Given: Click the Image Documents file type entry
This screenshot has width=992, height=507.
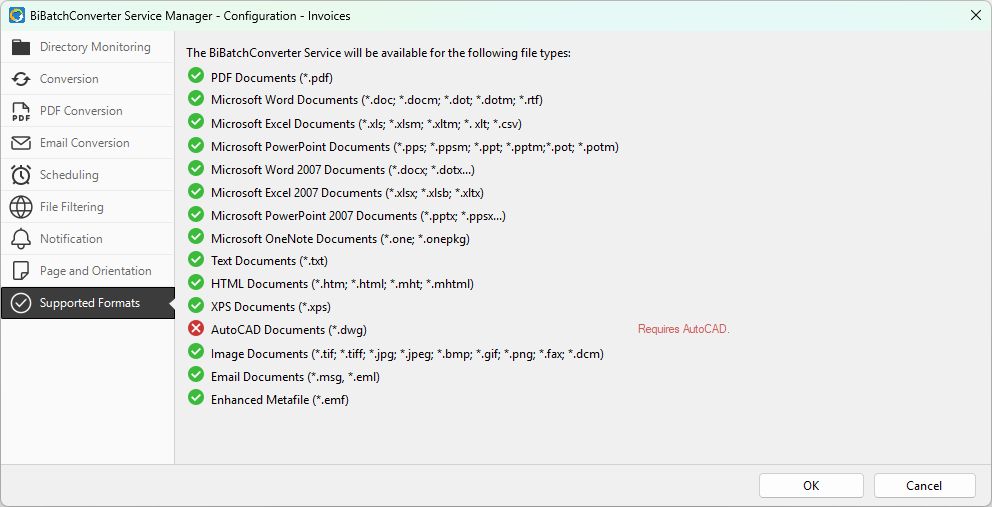Looking at the screenshot, I should [x=407, y=353].
